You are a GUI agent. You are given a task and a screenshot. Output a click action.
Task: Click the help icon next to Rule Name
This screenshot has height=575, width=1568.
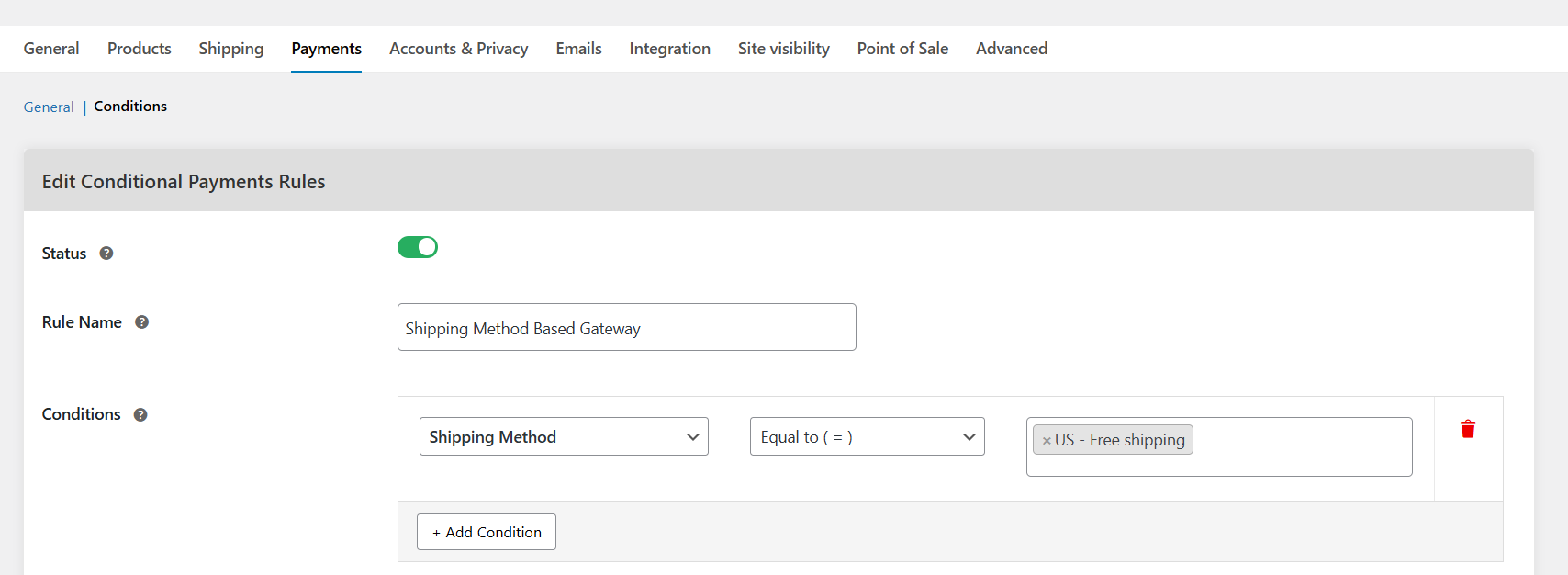(142, 322)
